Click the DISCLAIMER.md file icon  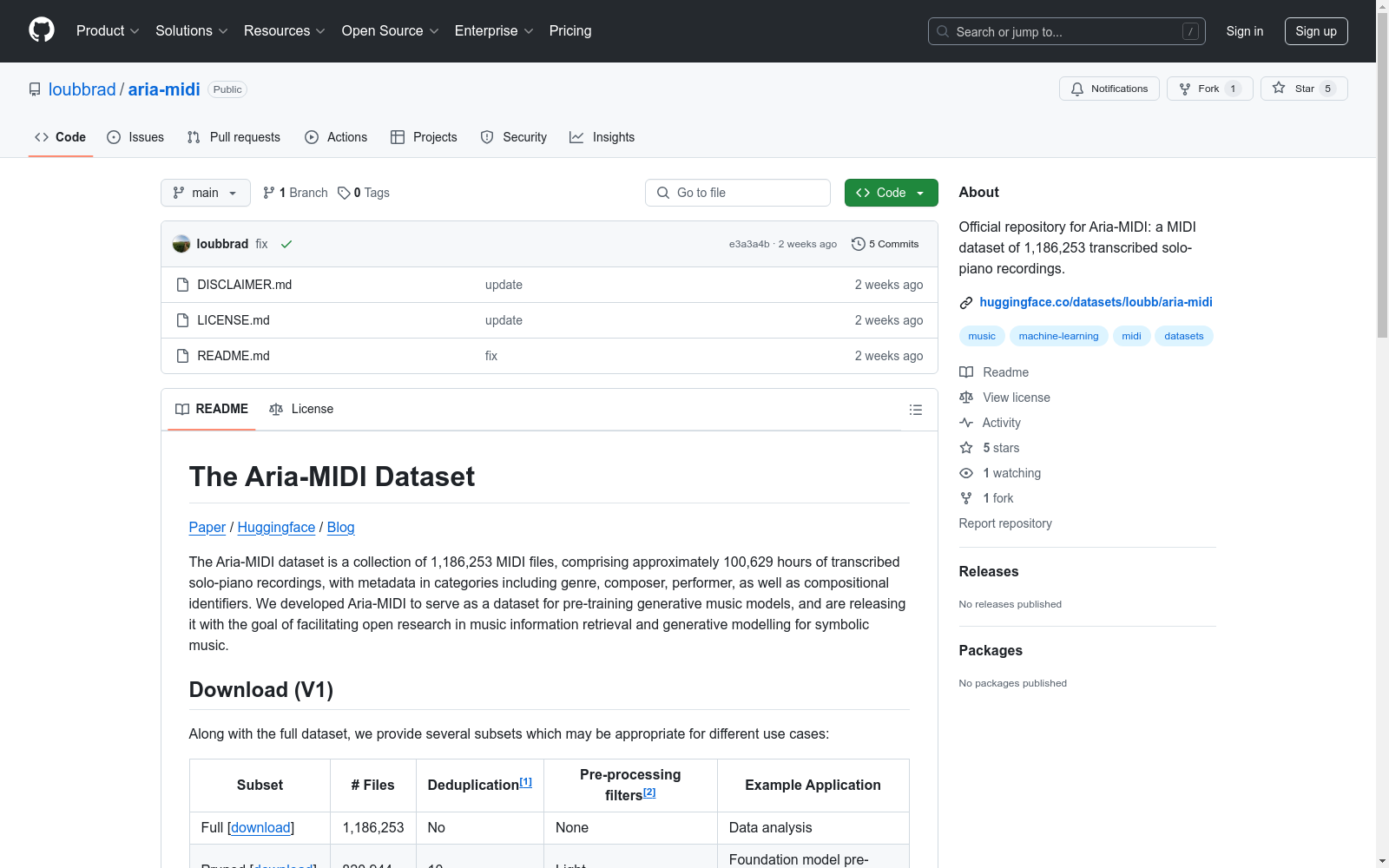pyautogui.click(x=182, y=285)
